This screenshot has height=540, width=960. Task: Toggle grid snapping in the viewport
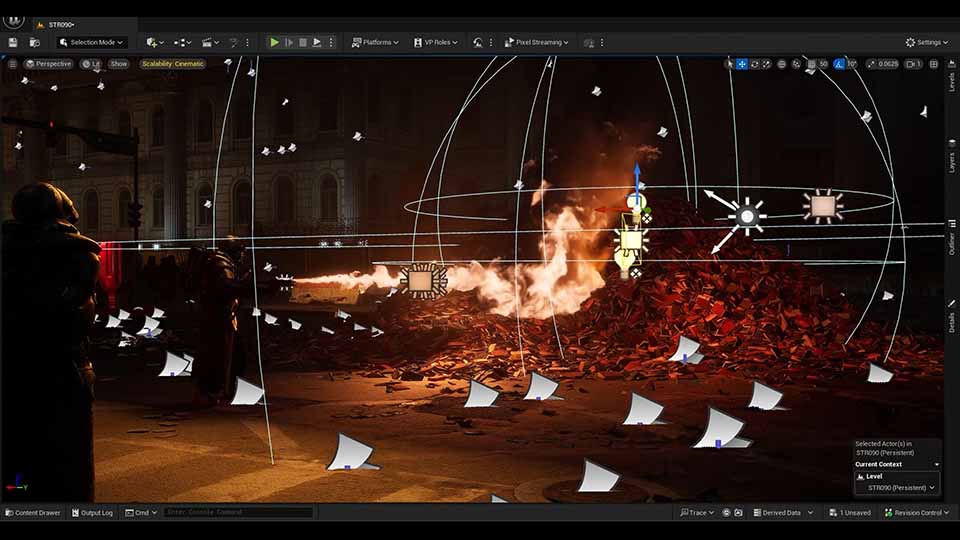[811, 64]
